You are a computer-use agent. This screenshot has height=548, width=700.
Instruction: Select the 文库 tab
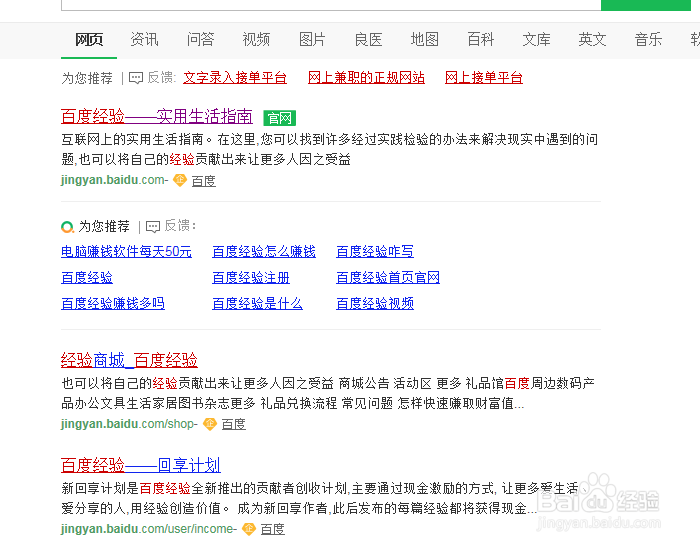(x=537, y=40)
